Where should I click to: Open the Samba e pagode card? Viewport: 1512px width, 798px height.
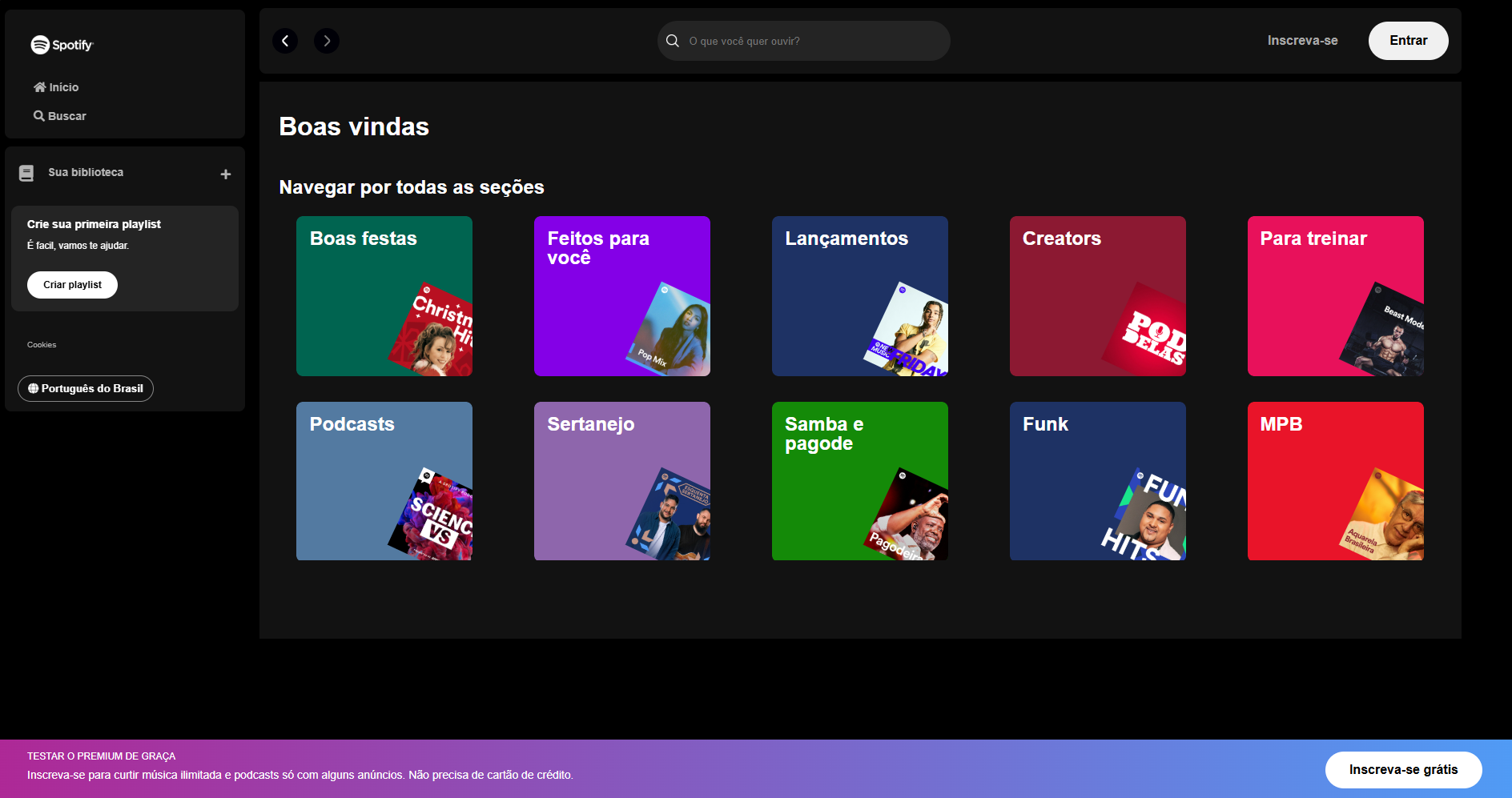point(860,481)
